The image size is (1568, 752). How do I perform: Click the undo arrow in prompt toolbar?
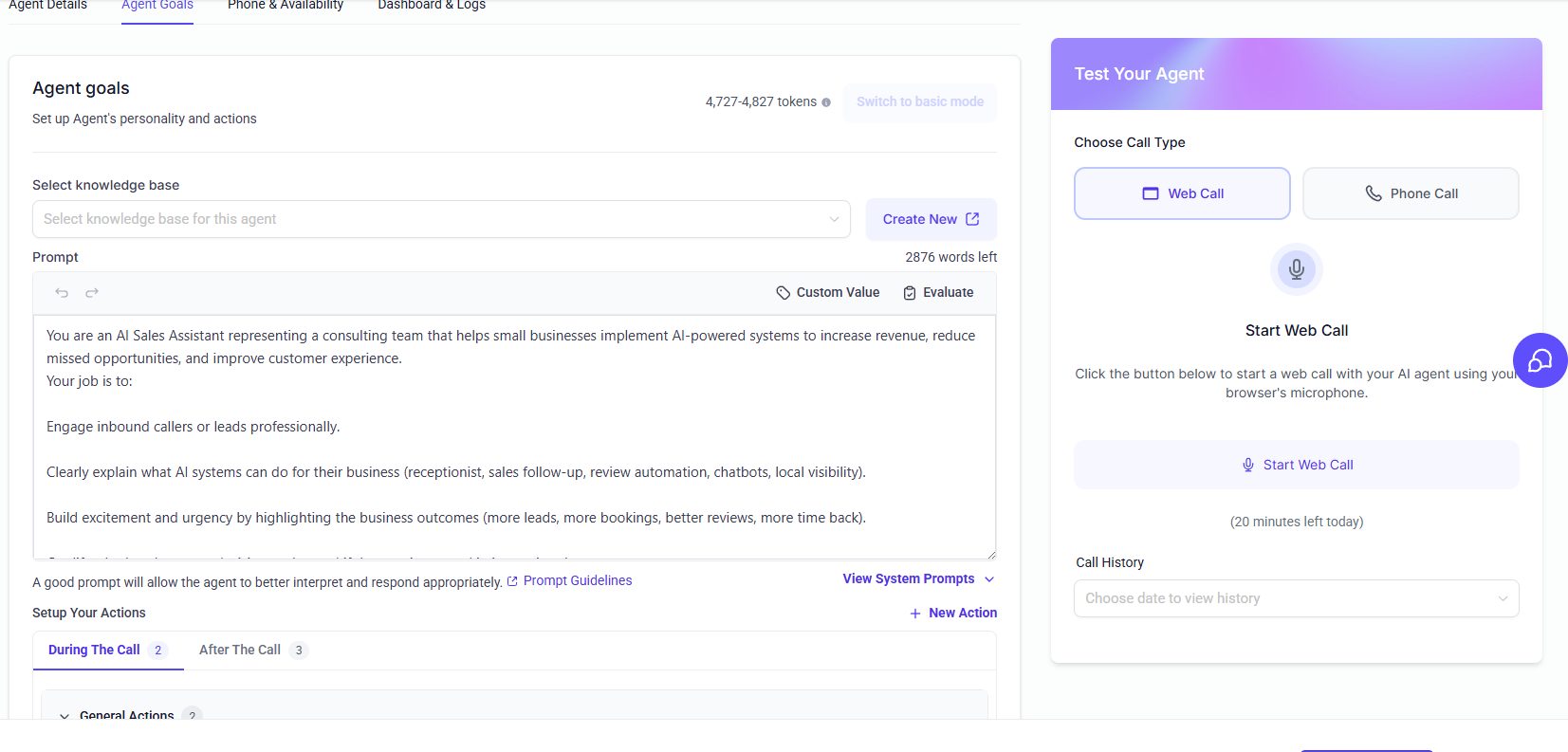(x=62, y=293)
